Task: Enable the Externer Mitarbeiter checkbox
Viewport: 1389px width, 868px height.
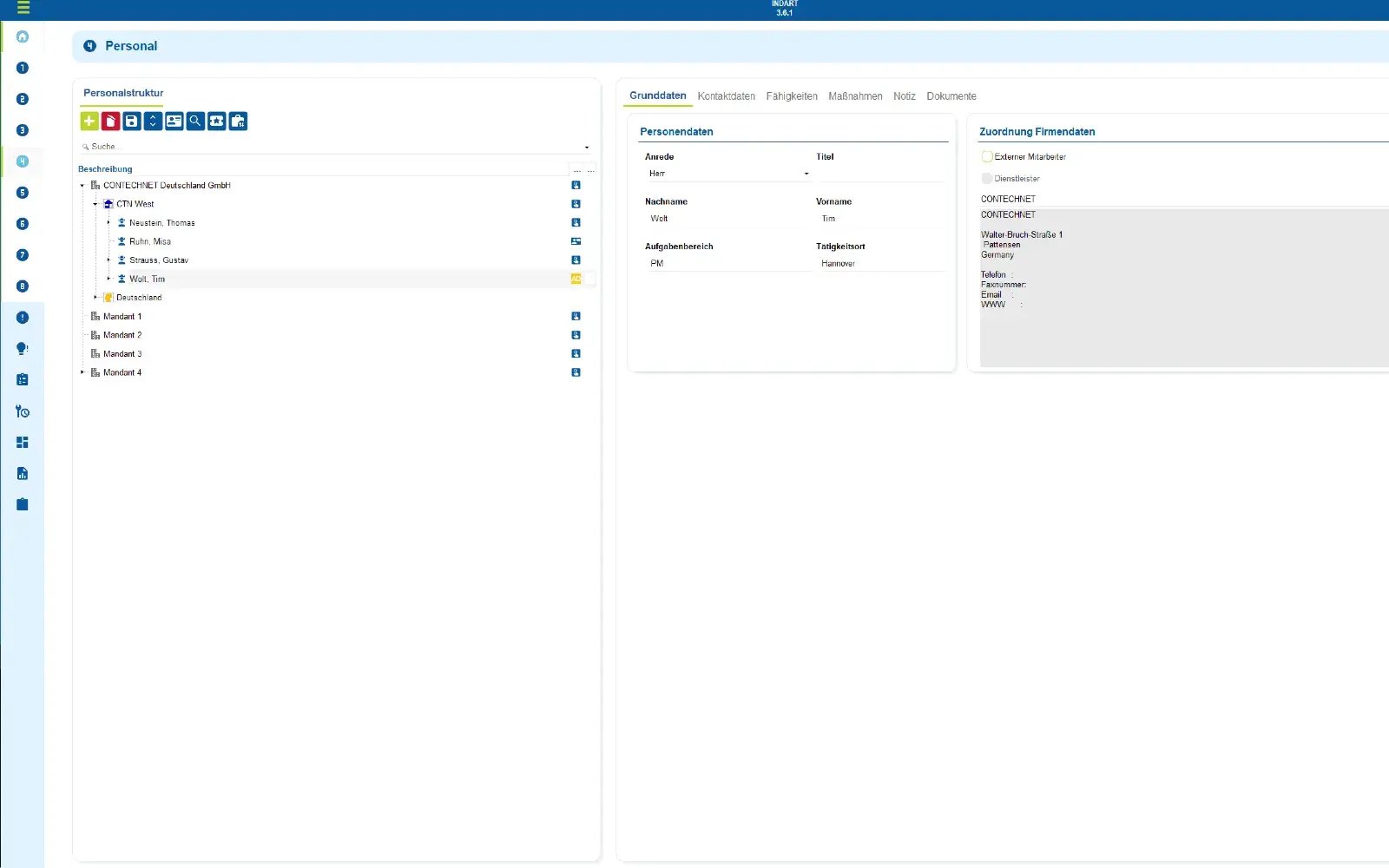Action: (x=986, y=156)
